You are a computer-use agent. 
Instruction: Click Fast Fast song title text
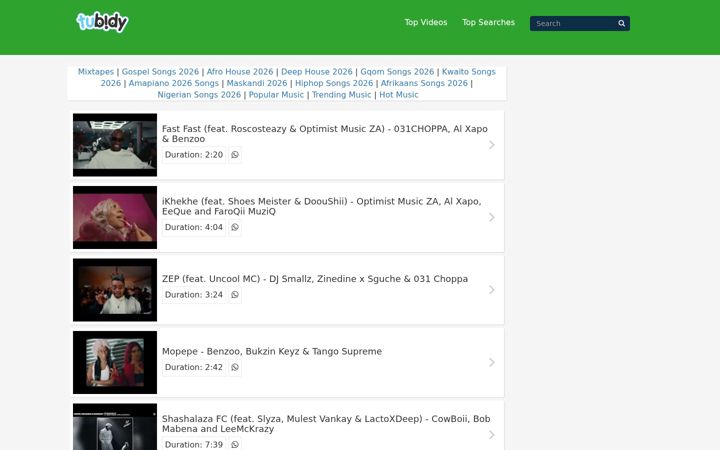(325, 134)
